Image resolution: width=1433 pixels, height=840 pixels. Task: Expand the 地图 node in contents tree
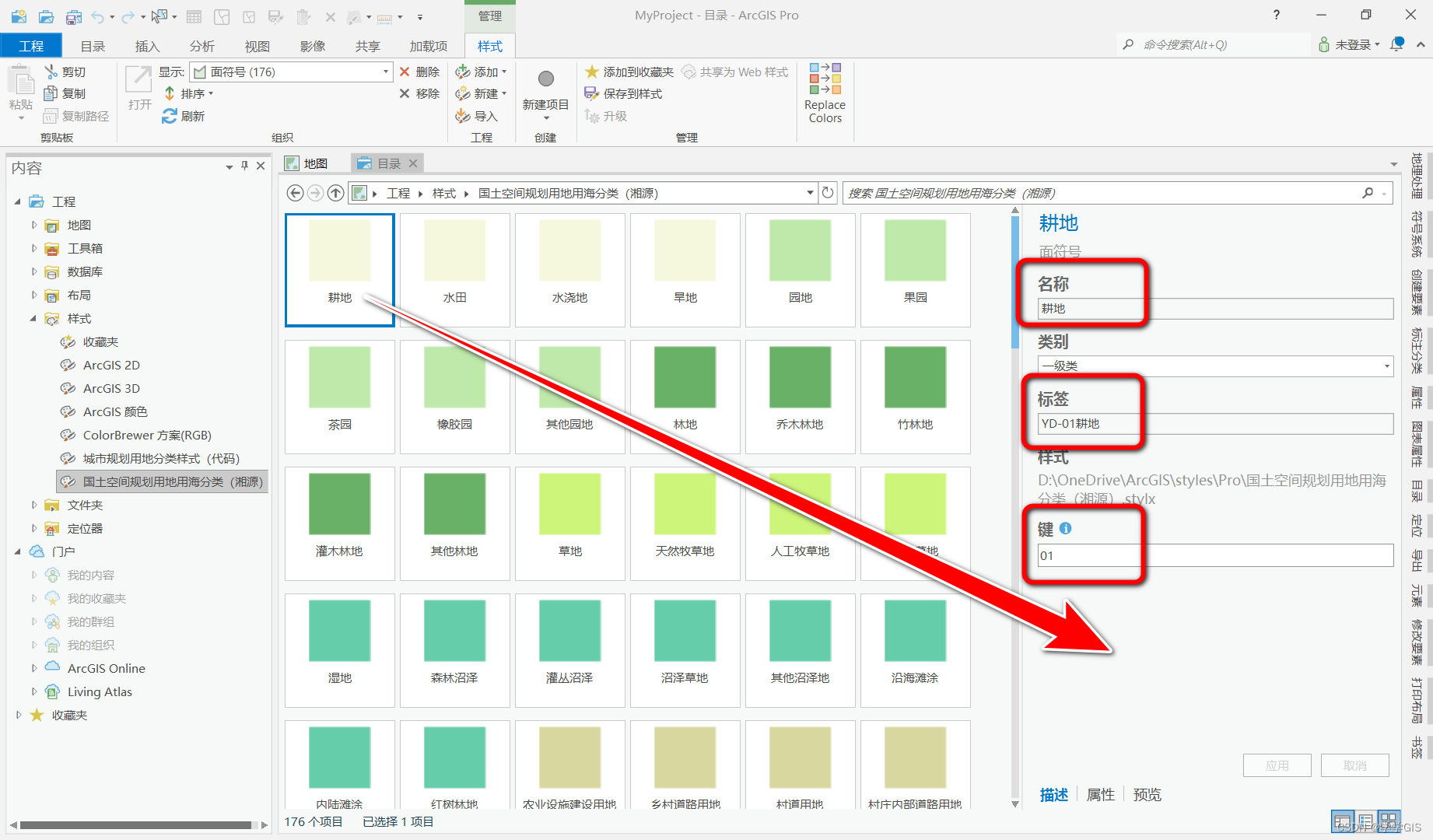(x=33, y=225)
